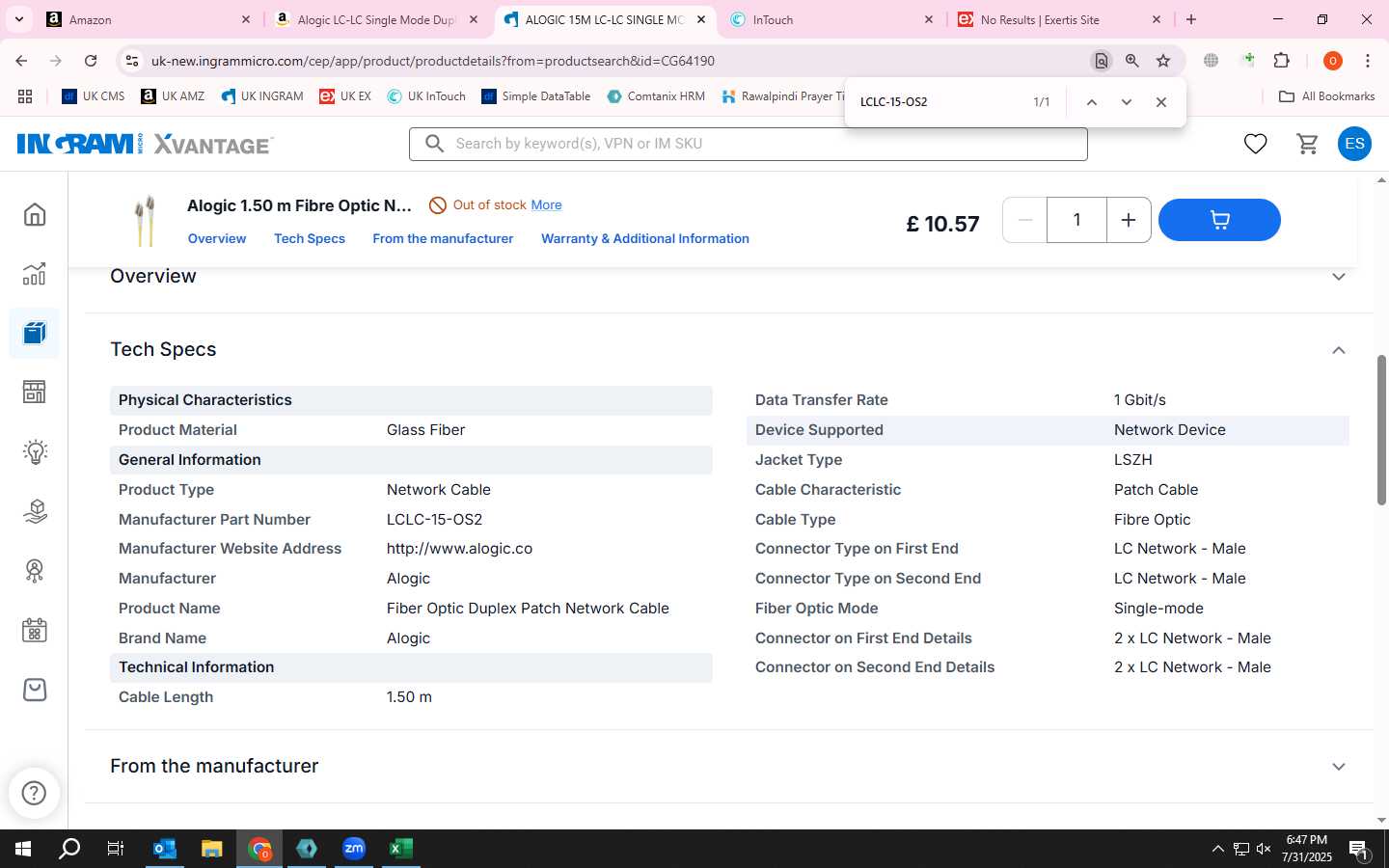Screen dimensions: 1389x868
Task: Click the search by keyword field
Action: 749,144
